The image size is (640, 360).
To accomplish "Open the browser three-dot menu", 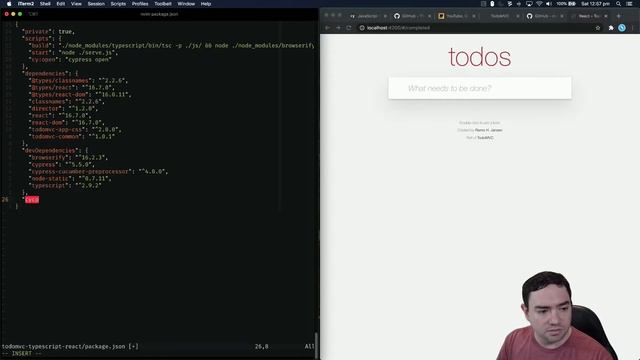I will coord(633,28).
